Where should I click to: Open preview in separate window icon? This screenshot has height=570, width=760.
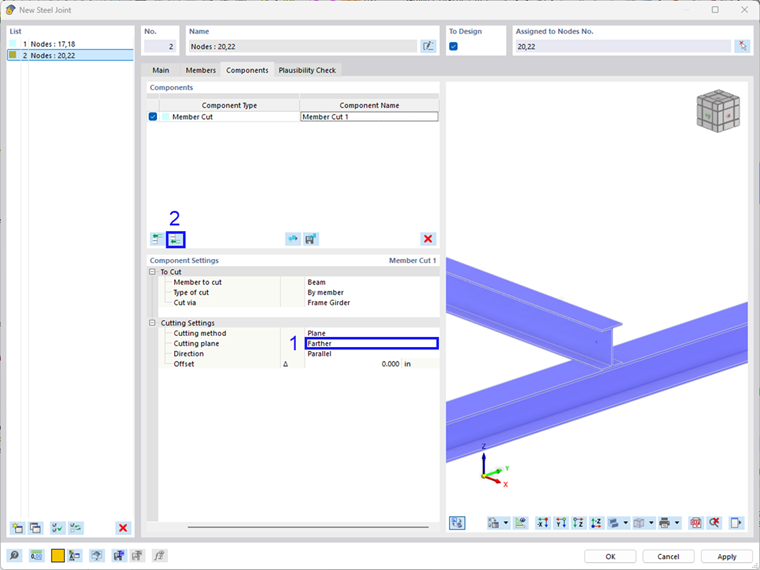pos(736,523)
